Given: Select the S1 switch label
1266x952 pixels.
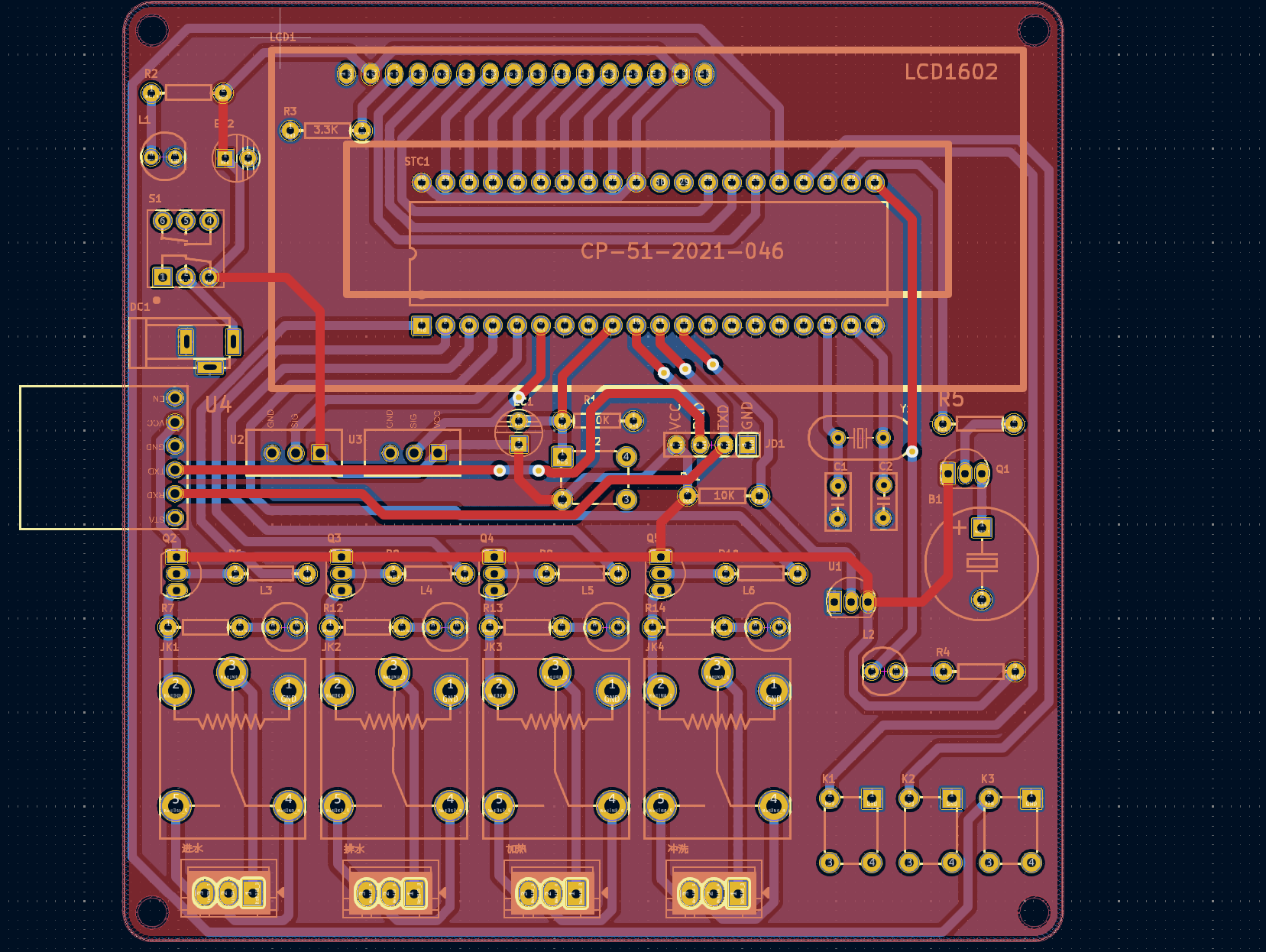Looking at the screenshot, I should [x=155, y=199].
